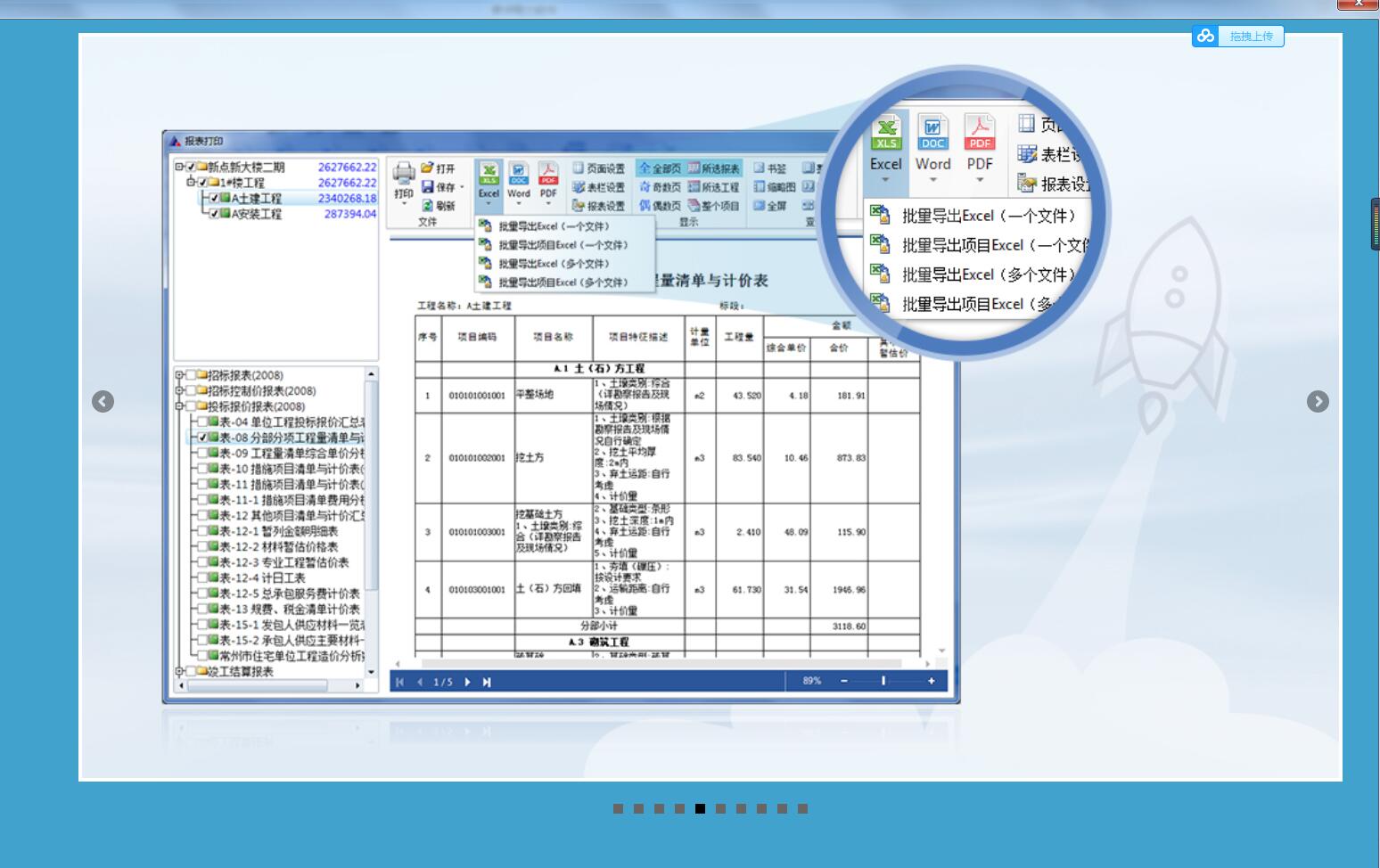Screen dimensions: 1380x868
Task: Enable the 招标报表(2008) checkbox
Action: [193, 375]
